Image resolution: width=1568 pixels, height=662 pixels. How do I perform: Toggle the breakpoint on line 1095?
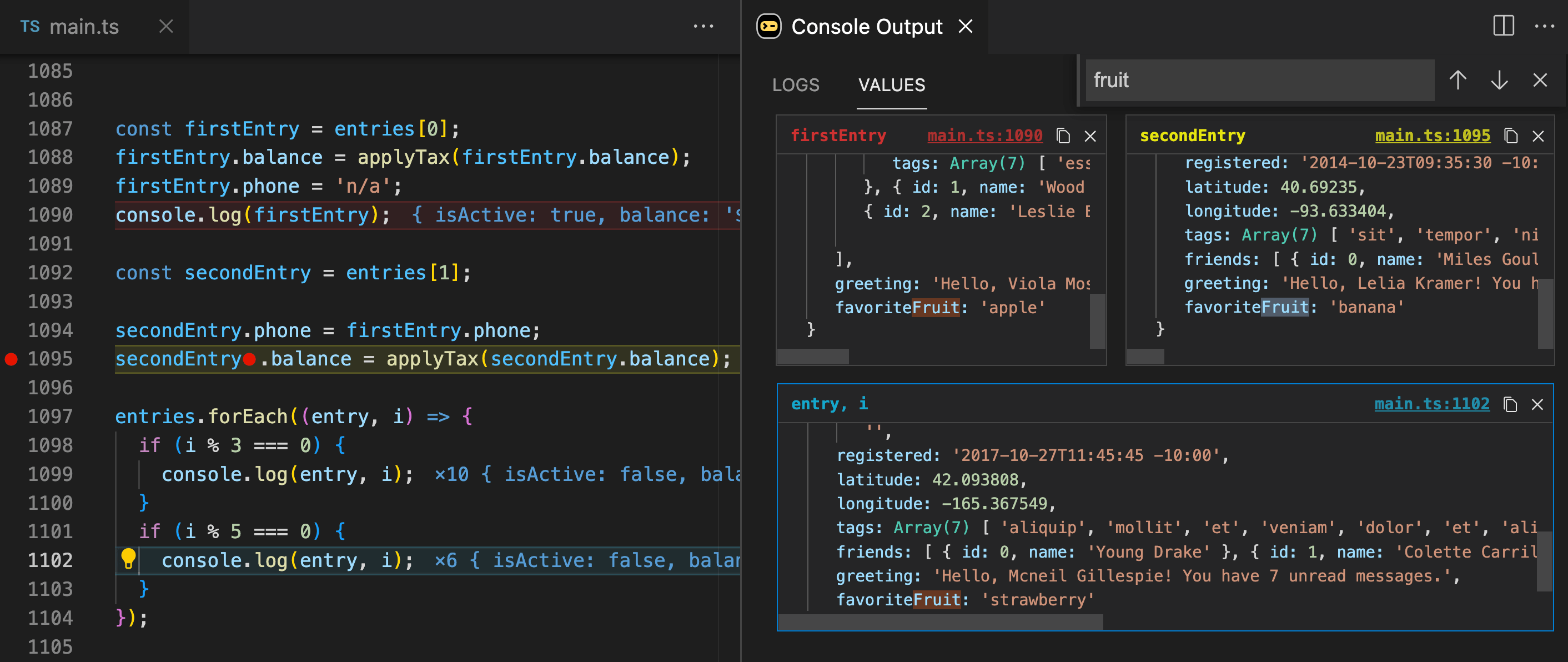click(11, 359)
